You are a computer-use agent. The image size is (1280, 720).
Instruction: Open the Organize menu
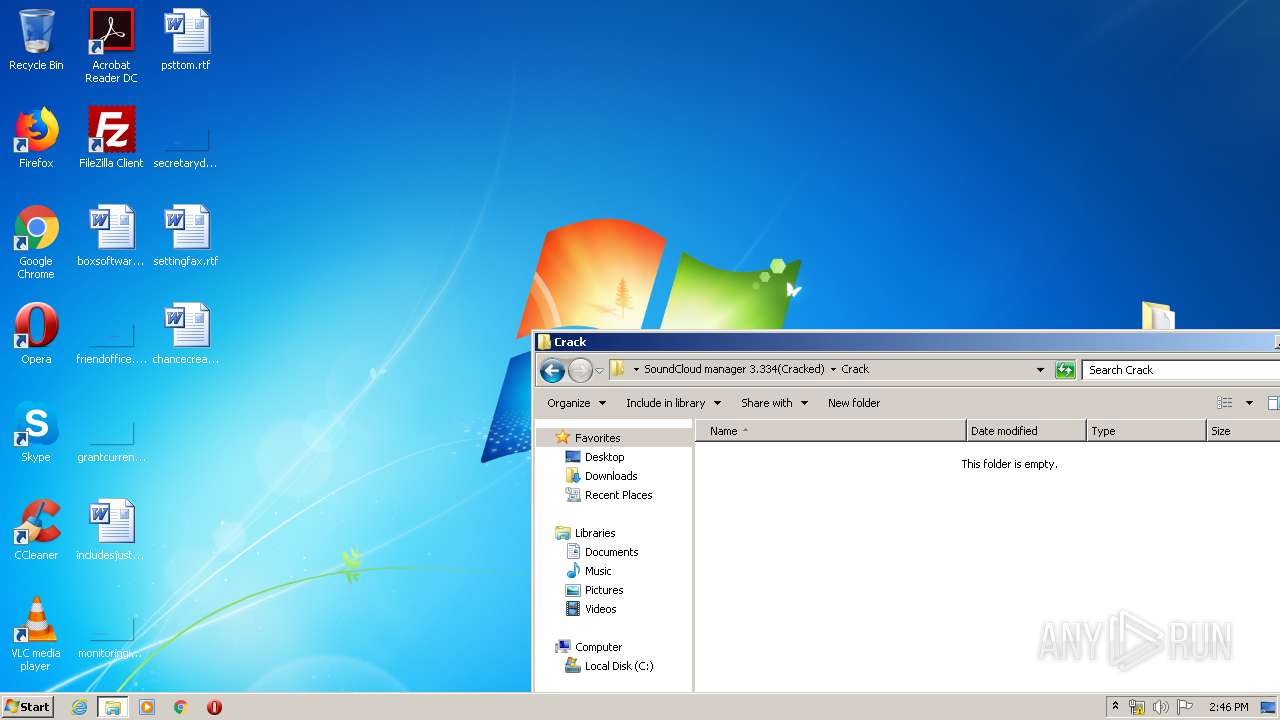576,403
